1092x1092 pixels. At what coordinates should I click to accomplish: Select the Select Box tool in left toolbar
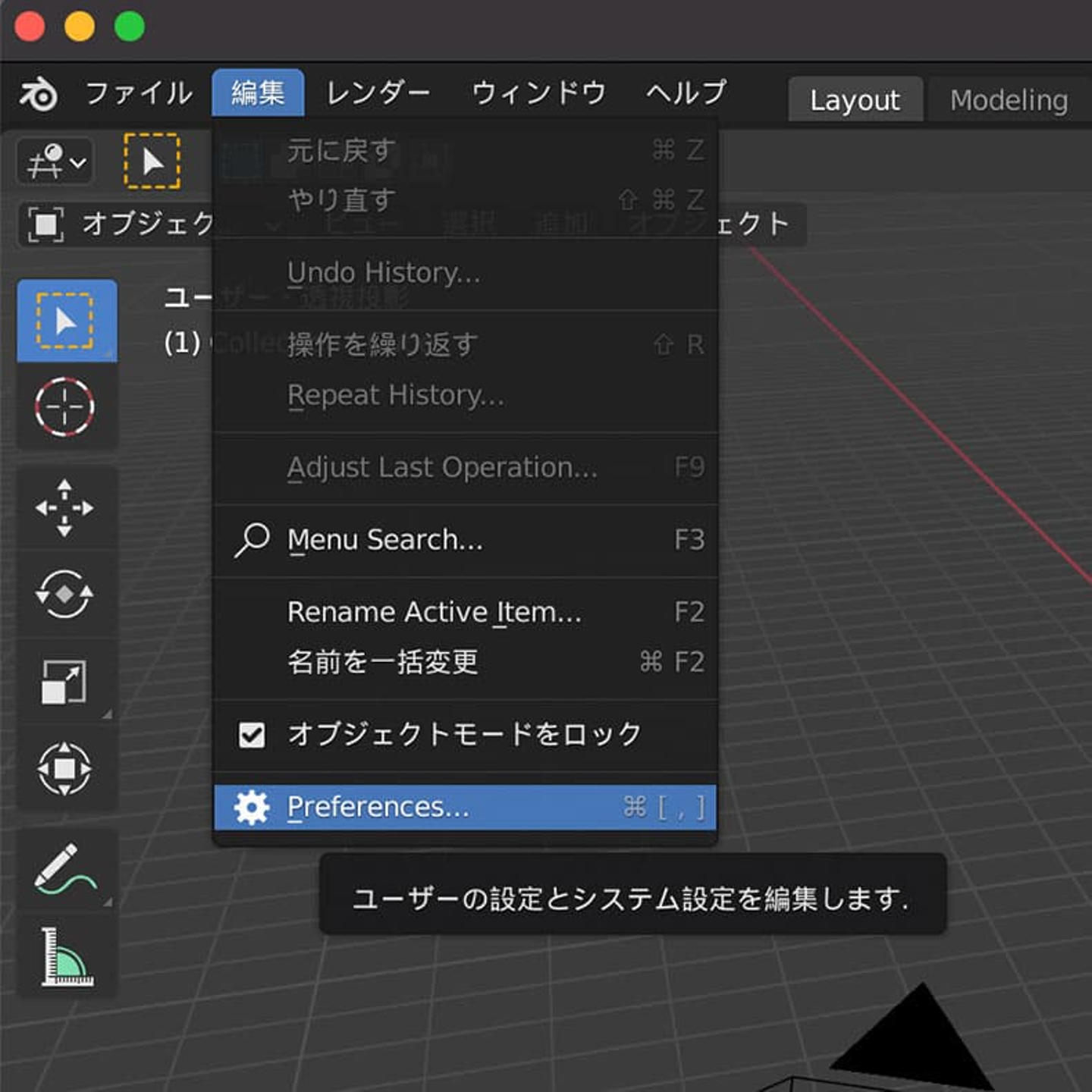tap(67, 321)
